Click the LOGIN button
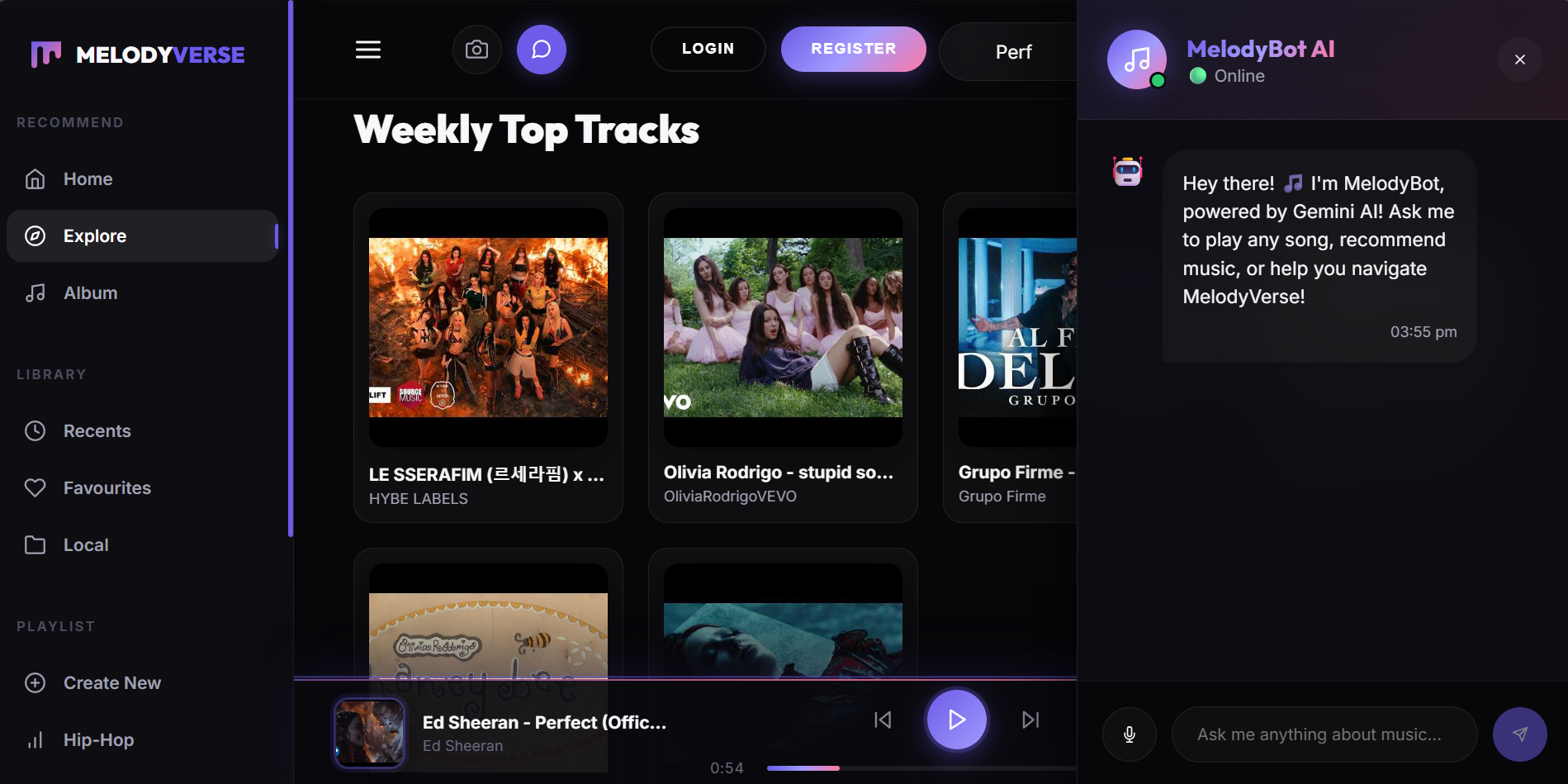Image resolution: width=1568 pixels, height=784 pixels. pyautogui.click(x=708, y=49)
